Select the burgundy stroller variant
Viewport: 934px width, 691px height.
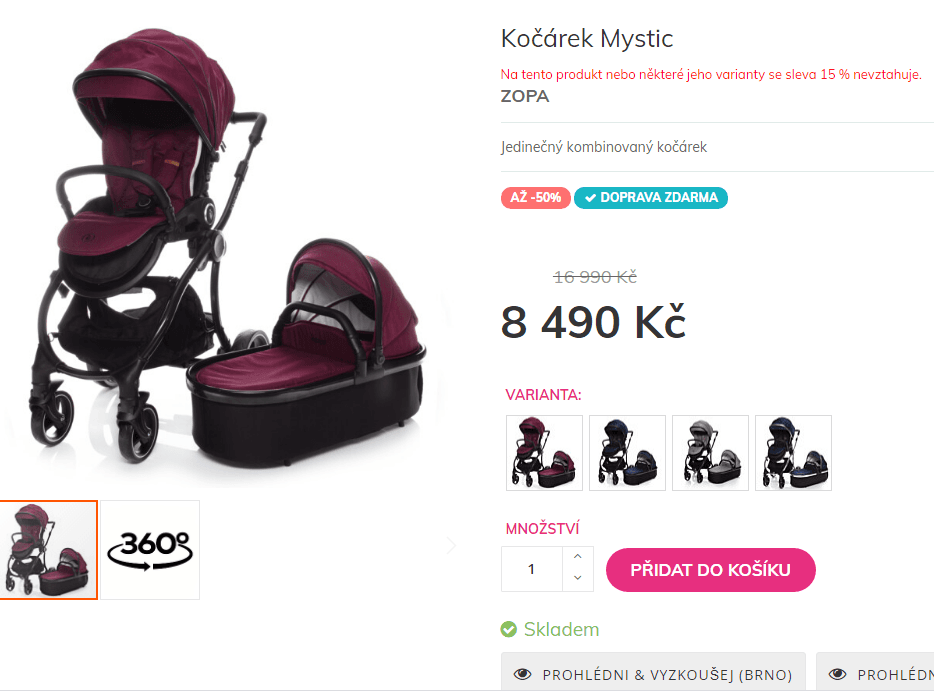pos(544,453)
